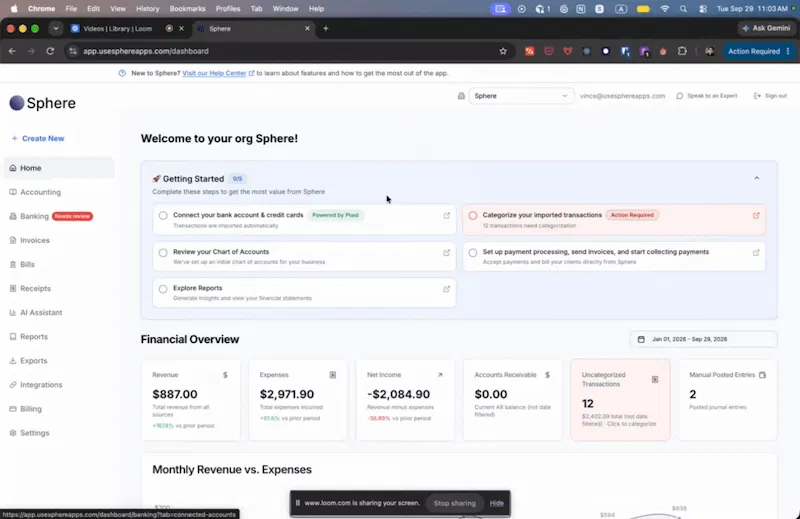Check the Set up payment processing circle
The image size is (800, 519).
pos(473,253)
